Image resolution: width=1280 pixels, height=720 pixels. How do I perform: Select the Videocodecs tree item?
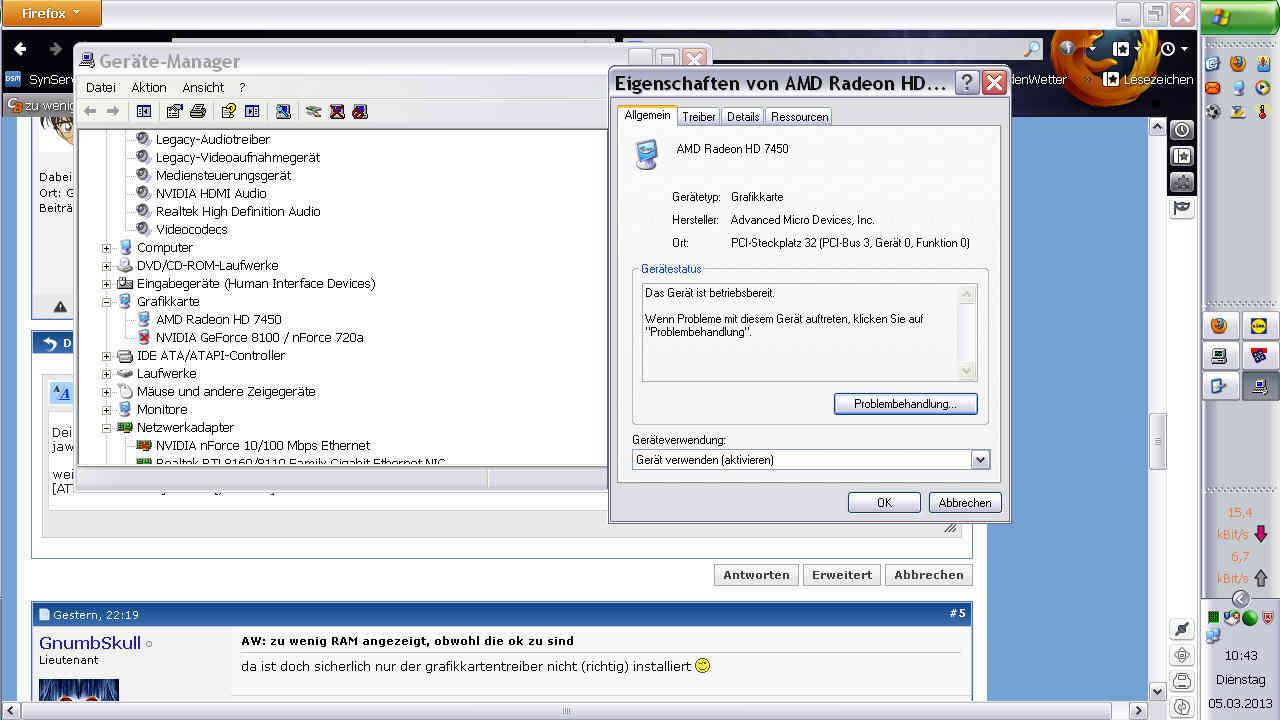191,230
